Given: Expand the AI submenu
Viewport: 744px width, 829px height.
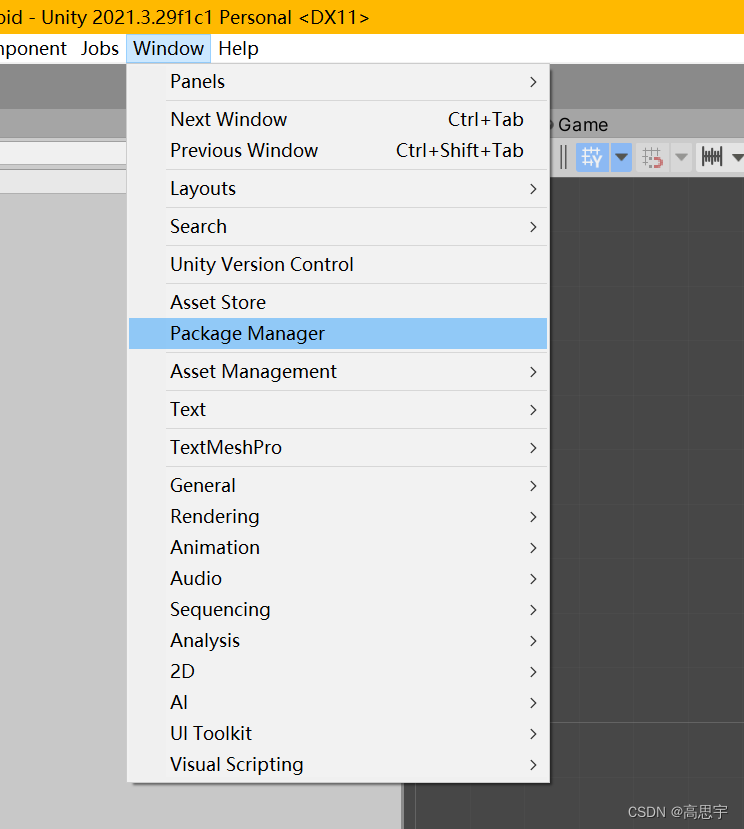Looking at the screenshot, I should (338, 703).
